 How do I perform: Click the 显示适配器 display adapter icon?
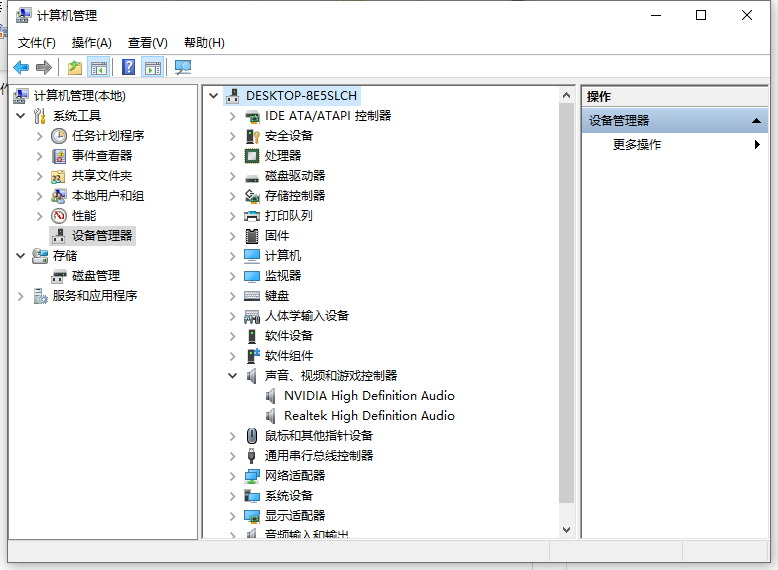coord(252,516)
